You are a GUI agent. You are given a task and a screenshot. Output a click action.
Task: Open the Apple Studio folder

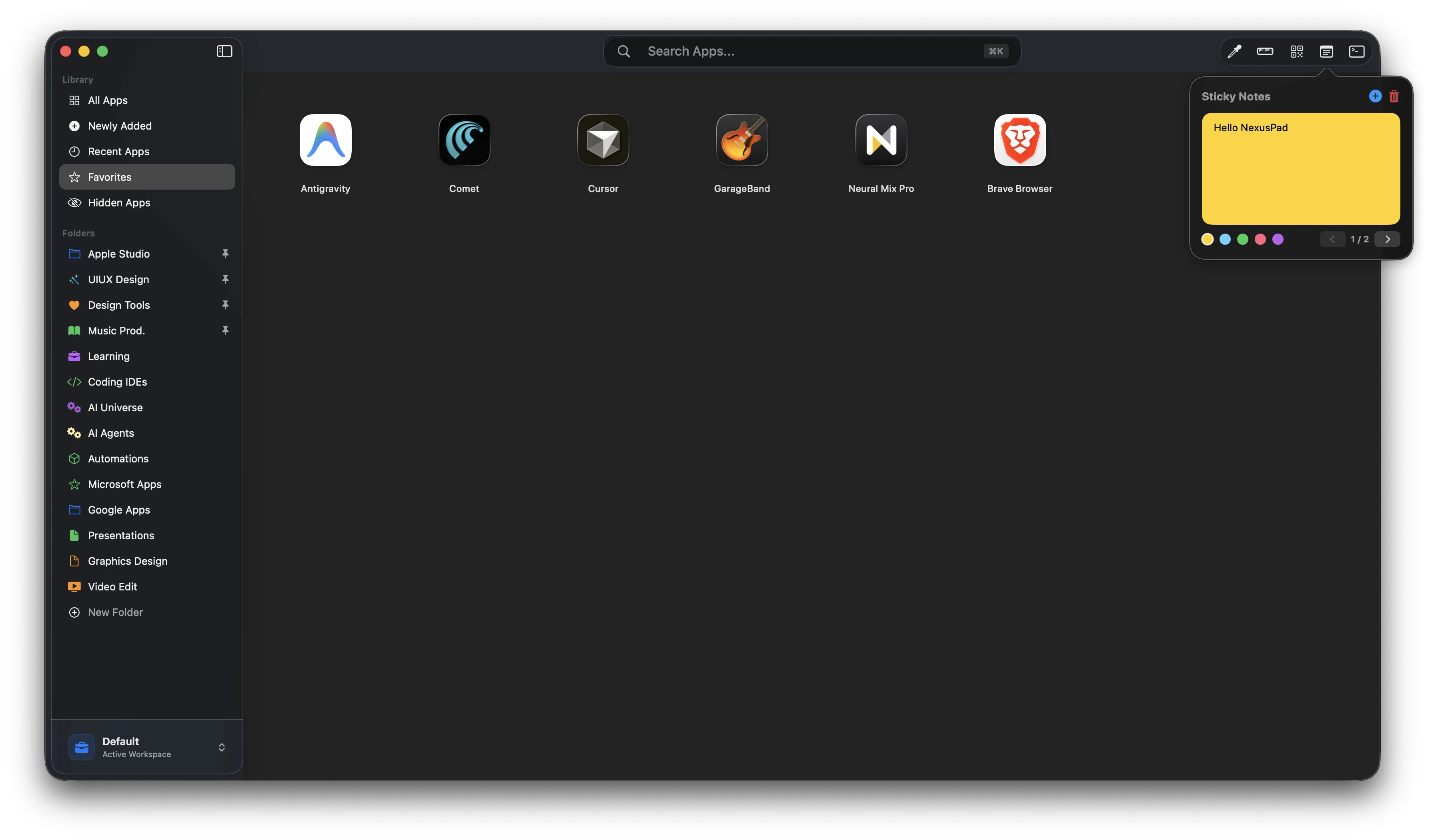click(x=147, y=254)
